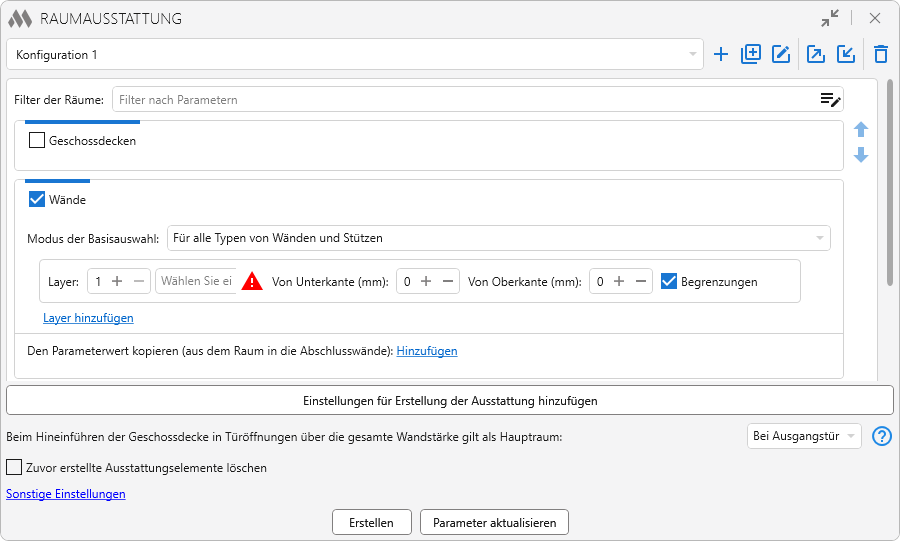Click the 'Layer hinzufügen' link
Screen dimensions: 900x541
coord(88,318)
